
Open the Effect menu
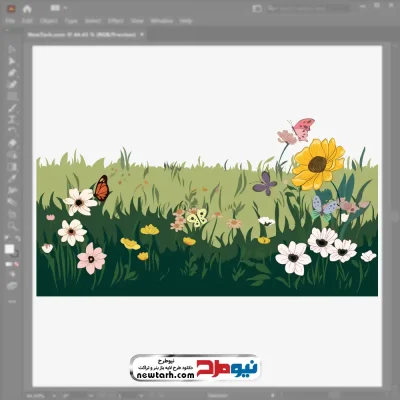tap(116, 21)
